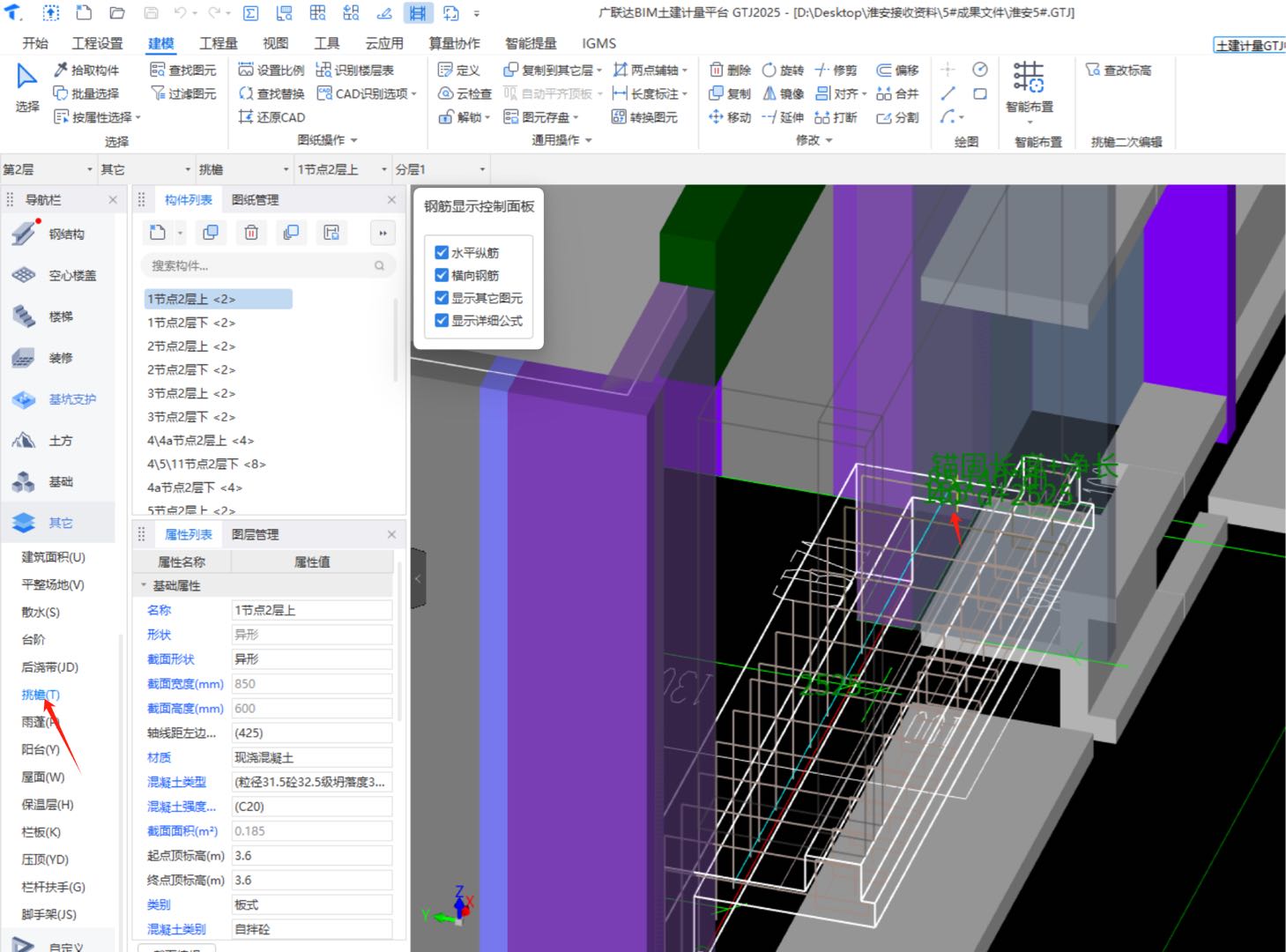1286x952 pixels.
Task: Open the 定义 definition tool
Action: [x=459, y=71]
